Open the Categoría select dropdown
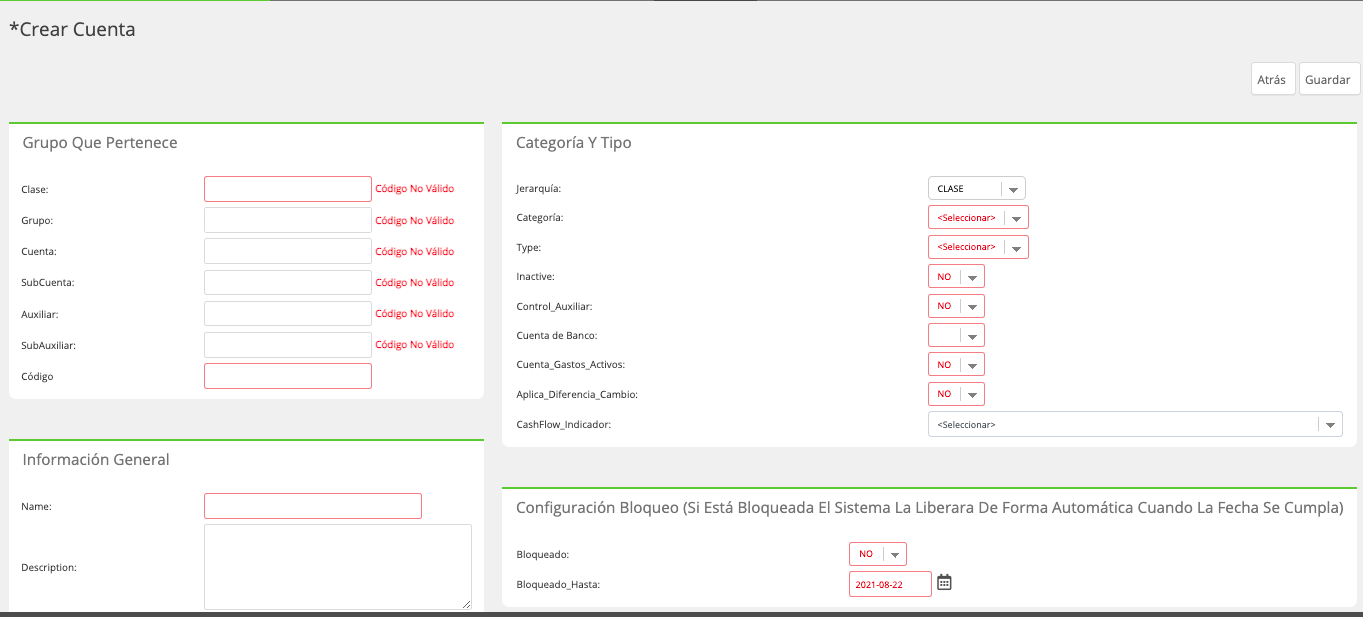1363x617 pixels. click(978, 217)
